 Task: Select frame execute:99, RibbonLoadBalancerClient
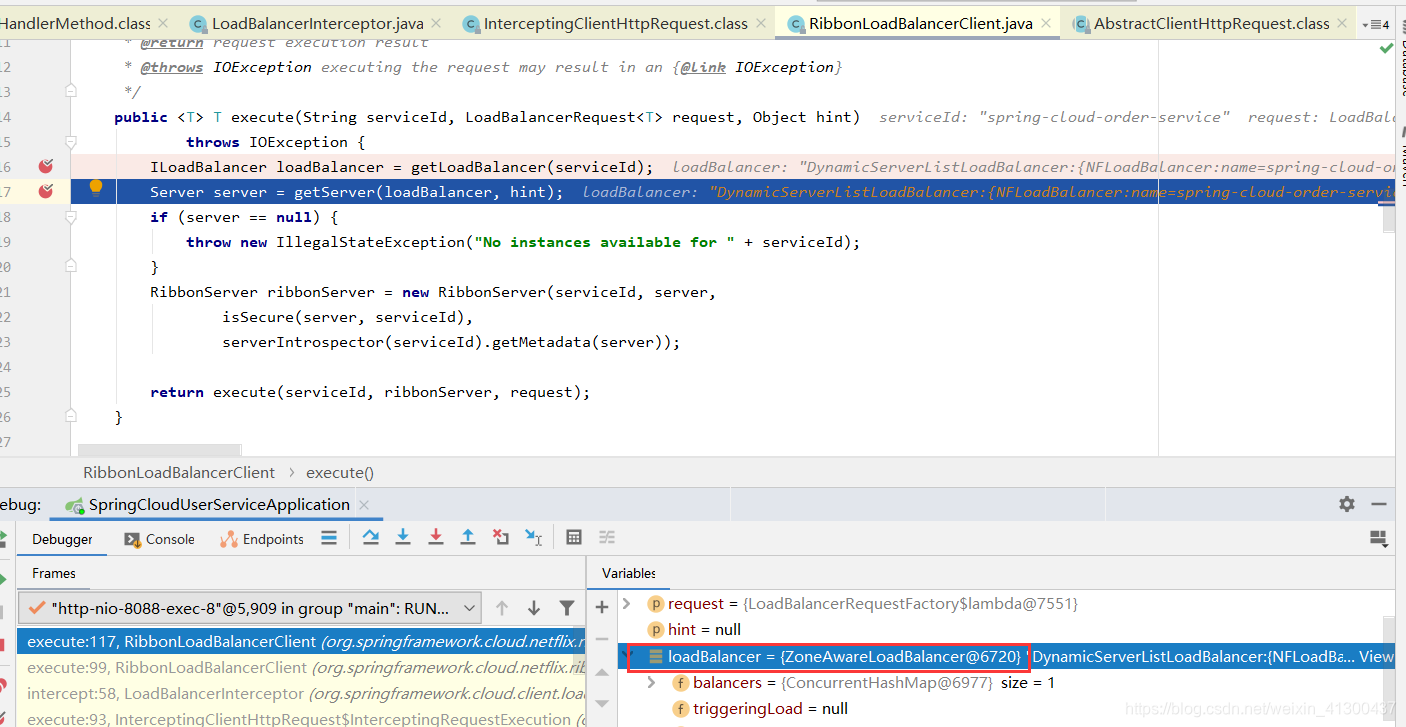[301, 667]
